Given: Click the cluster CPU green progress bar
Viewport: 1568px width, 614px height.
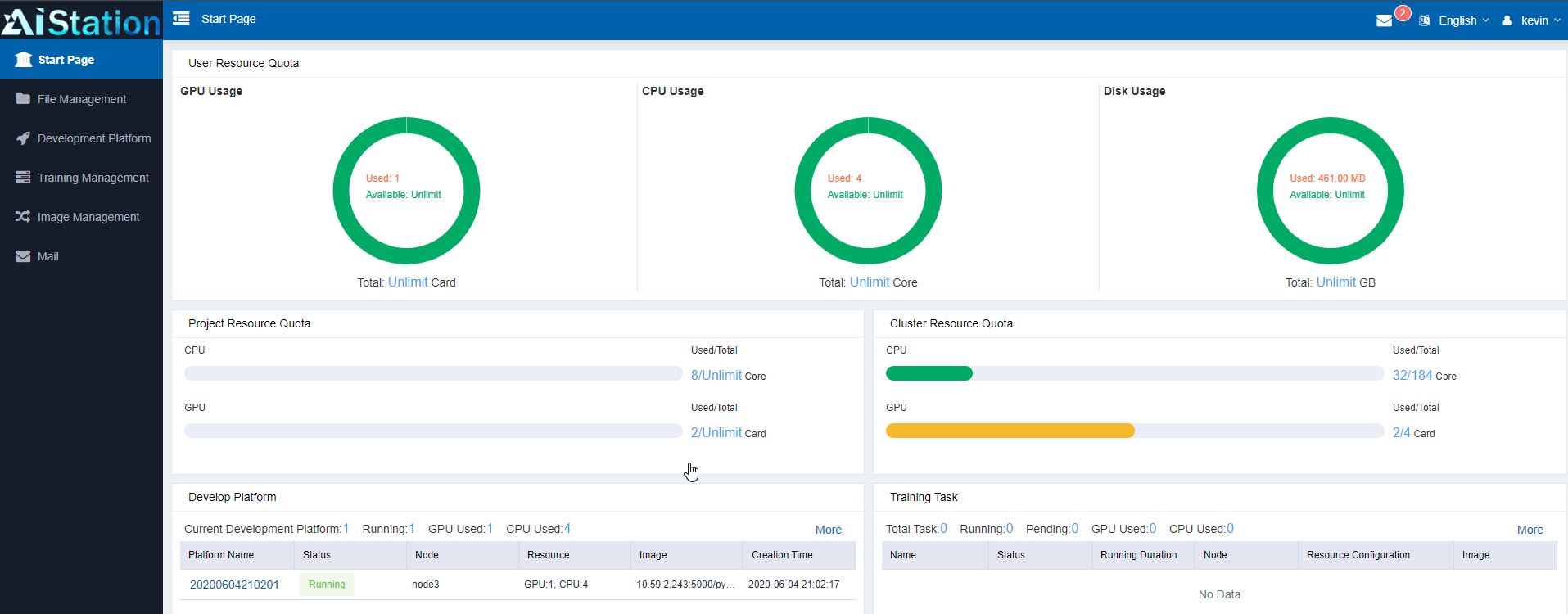Looking at the screenshot, I should tap(929, 373).
